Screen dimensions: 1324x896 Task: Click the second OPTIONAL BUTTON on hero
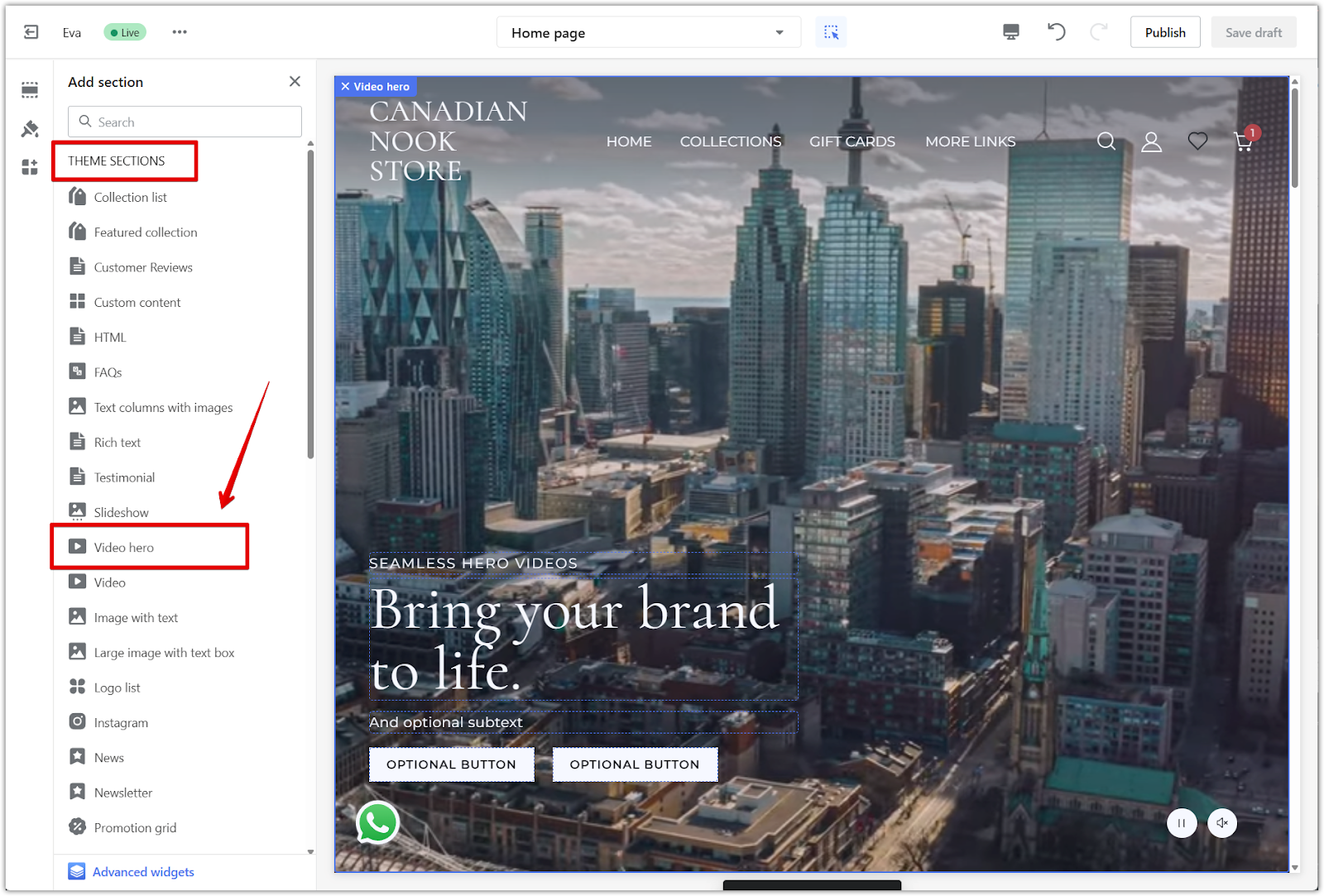(635, 764)
